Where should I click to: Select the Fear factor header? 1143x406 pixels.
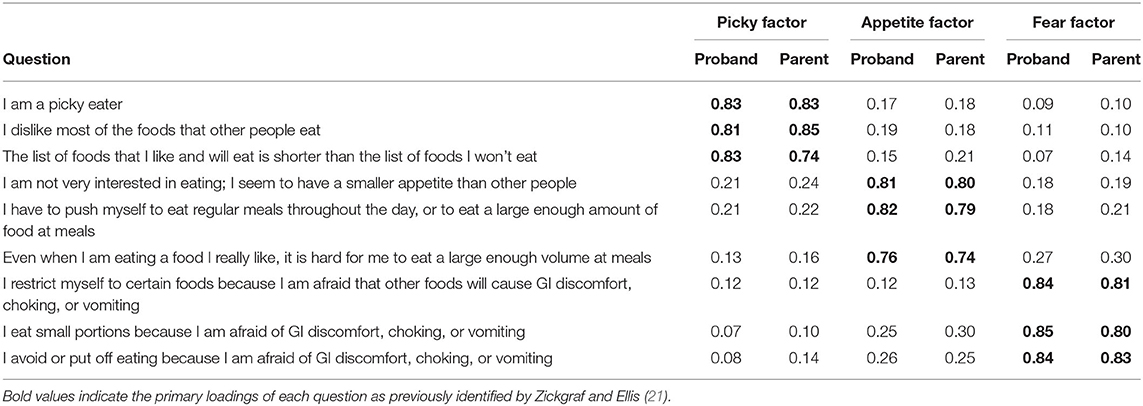click(1070, 23)
